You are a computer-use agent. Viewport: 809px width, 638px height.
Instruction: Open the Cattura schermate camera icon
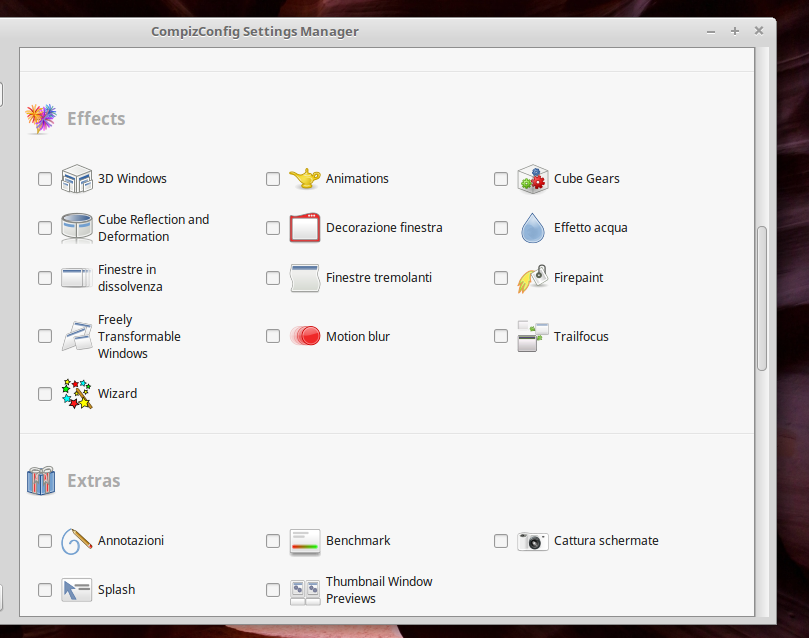pyautogui.click(x=533, y=541)
